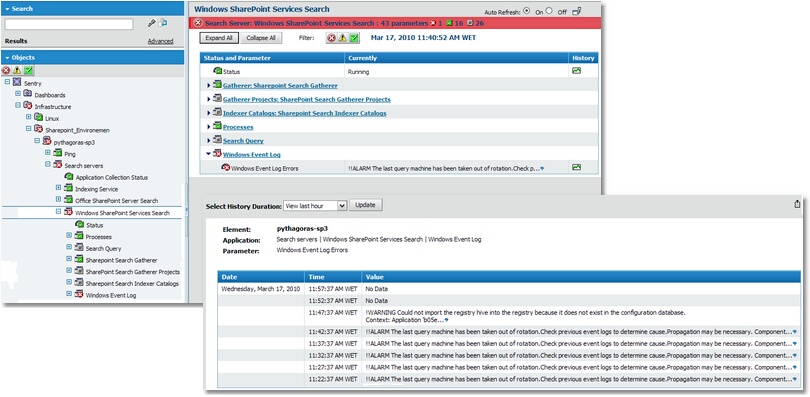This screenshot has width=810, height=397.
Task: Expand truncated ALARM message in Currently column
Action: pos(542,169)
